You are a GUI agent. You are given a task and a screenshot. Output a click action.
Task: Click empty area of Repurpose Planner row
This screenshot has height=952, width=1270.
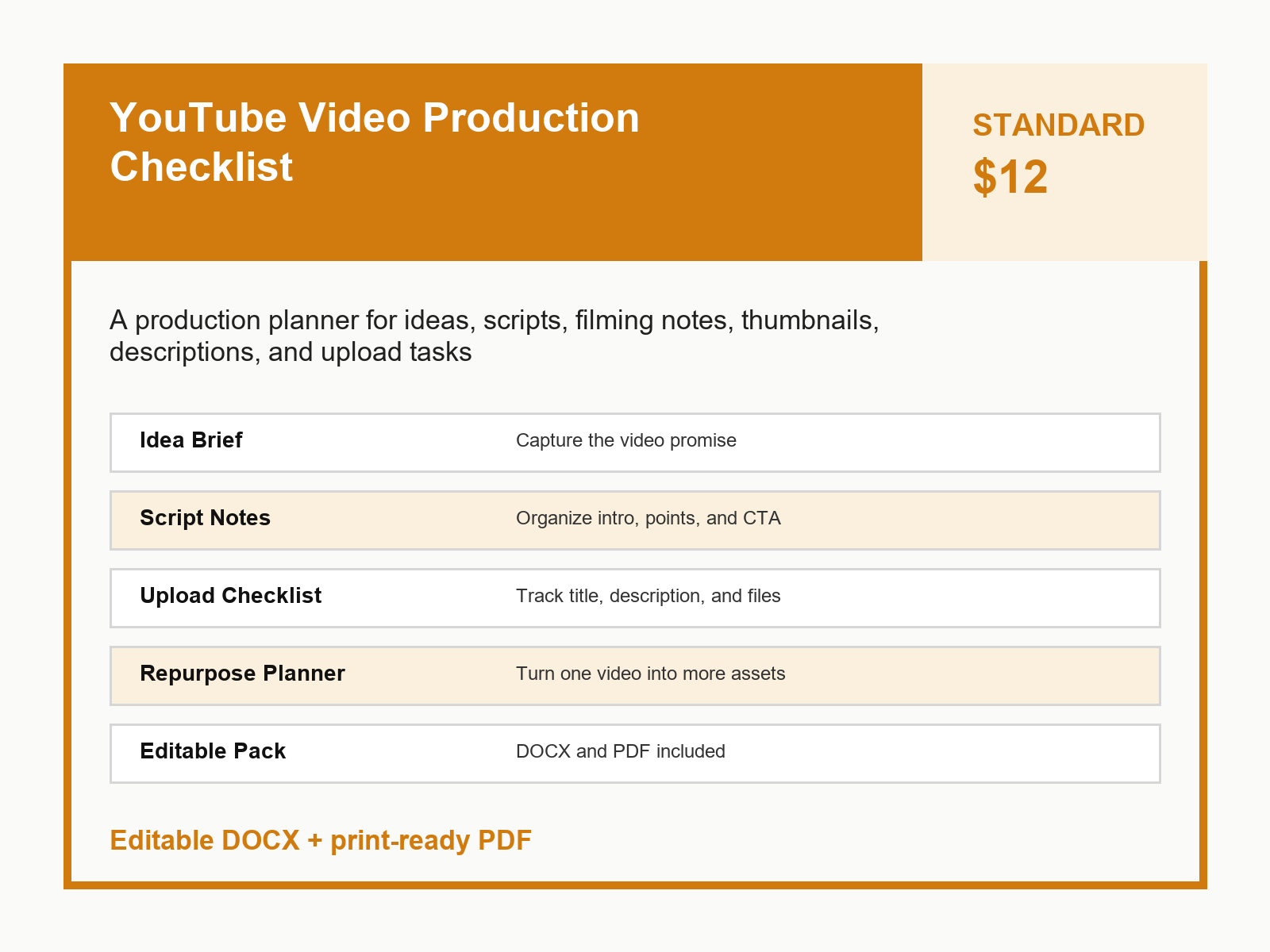pyautogui.click(x=968, y=675)
